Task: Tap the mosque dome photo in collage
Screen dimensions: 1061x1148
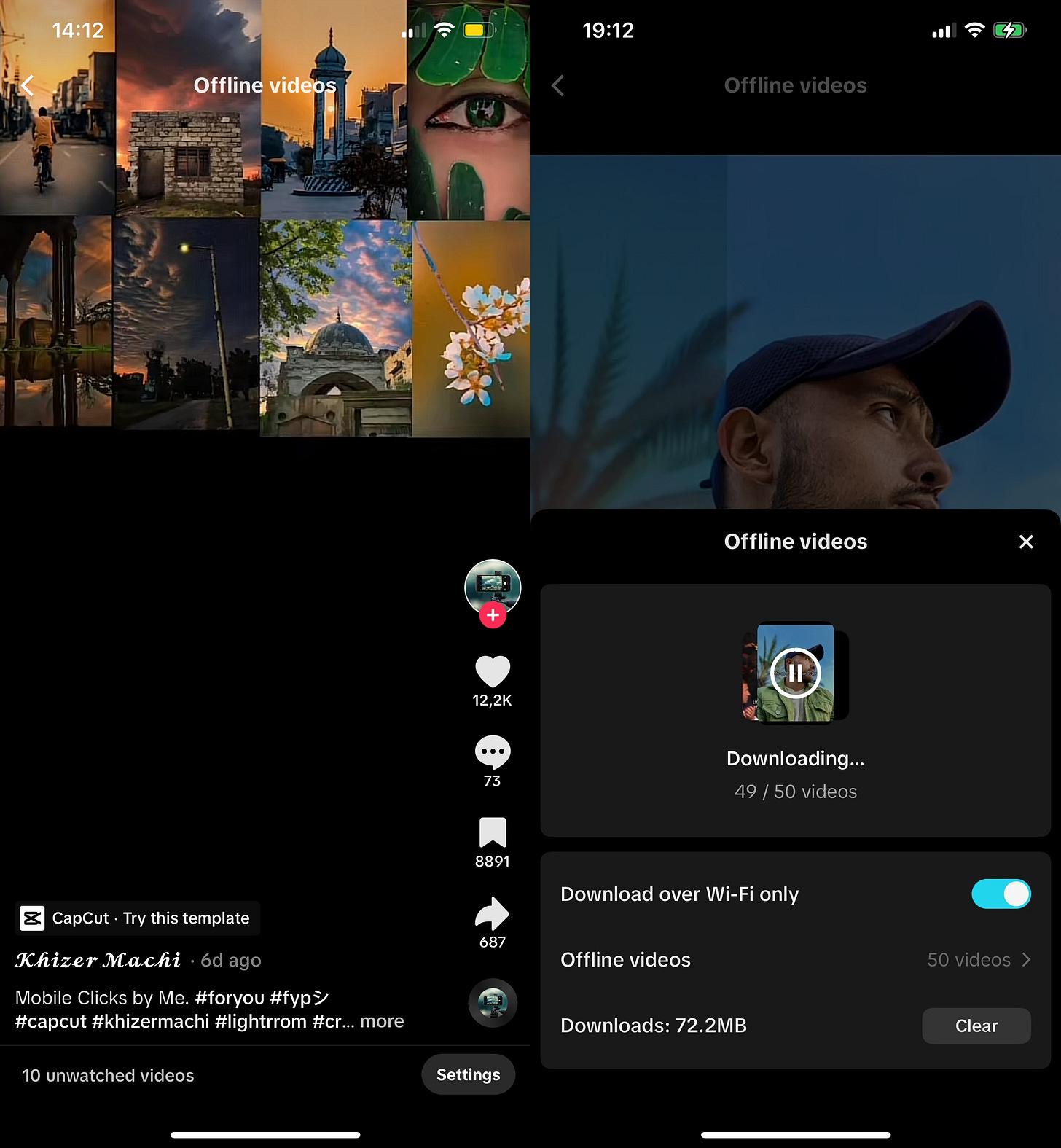Action: click(336, 329)
